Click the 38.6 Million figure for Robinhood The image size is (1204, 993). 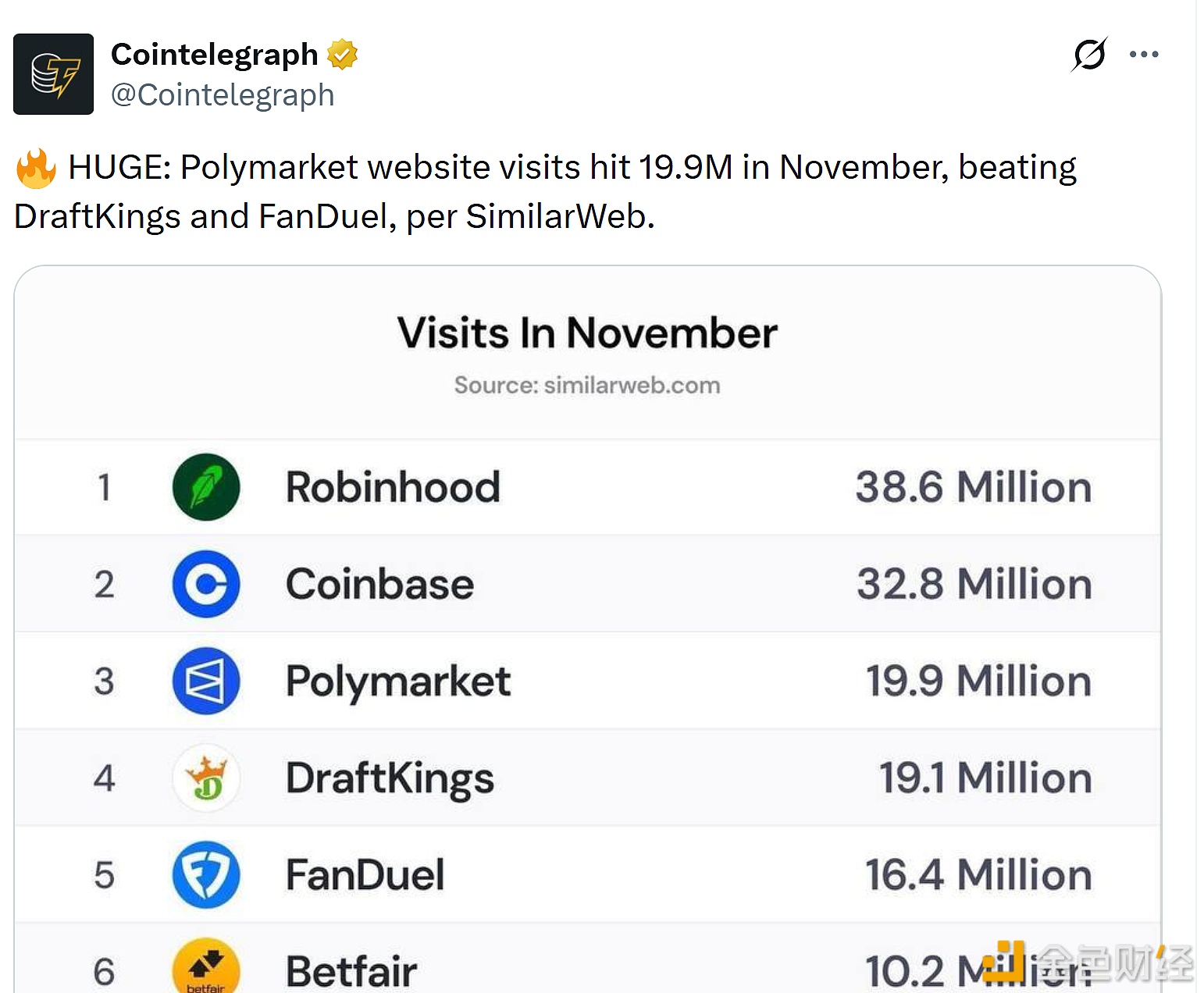point(972,486)
